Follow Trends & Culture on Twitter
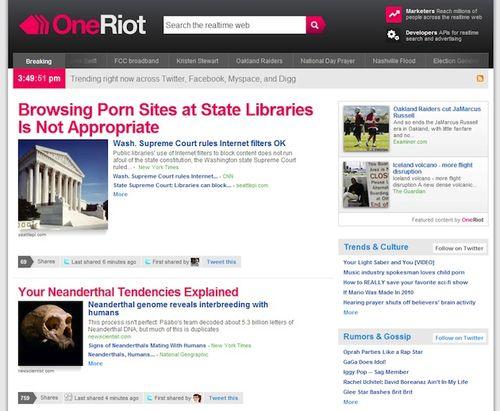 [459, 248]
